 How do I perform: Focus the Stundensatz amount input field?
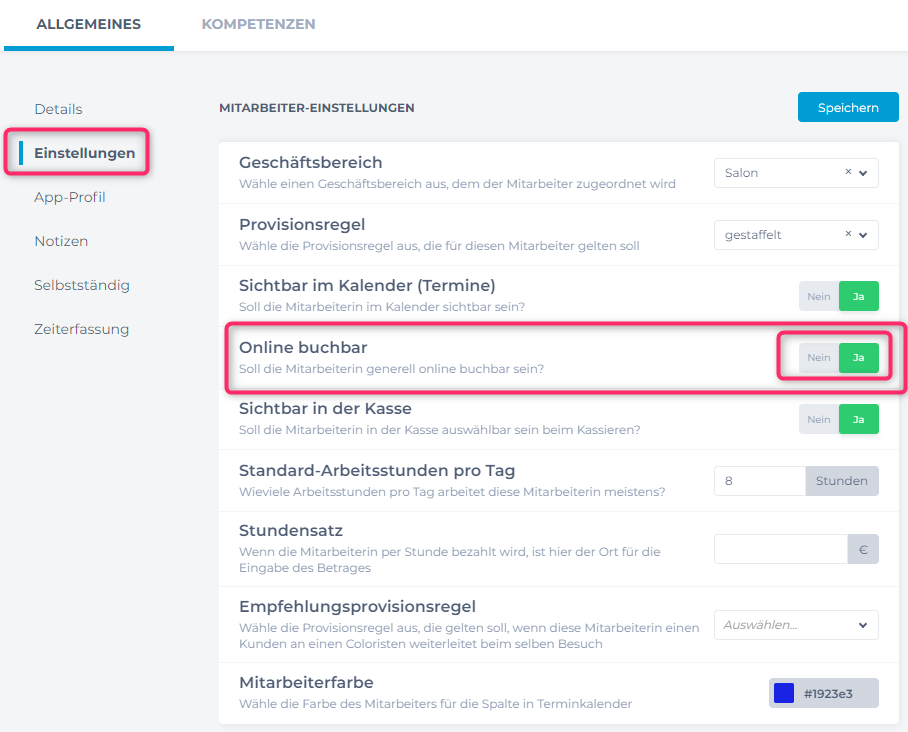[780, 549]
